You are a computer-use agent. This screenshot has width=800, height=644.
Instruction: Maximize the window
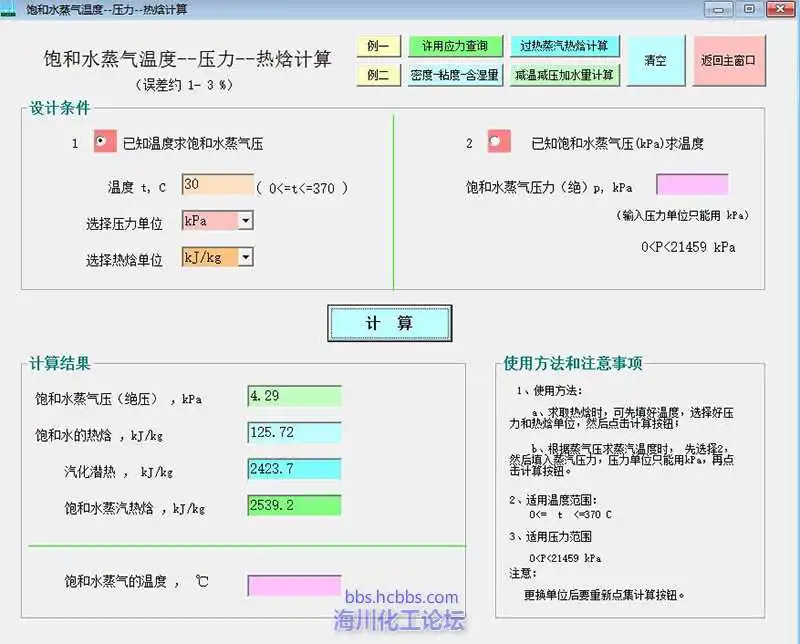click(x=749, y=9)
